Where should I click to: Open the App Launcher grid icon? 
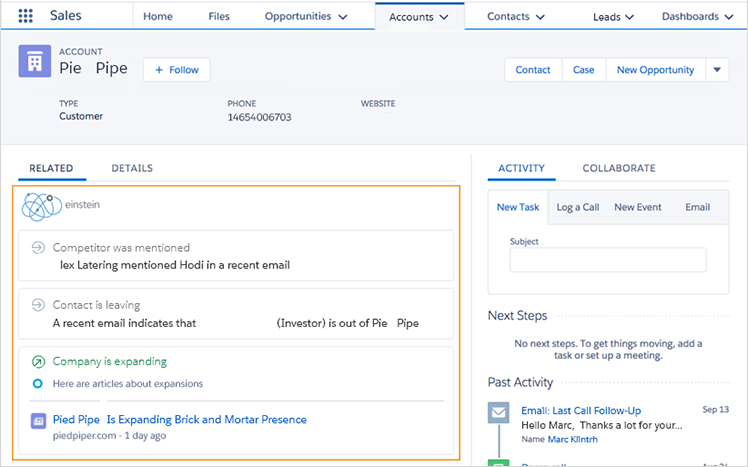coord(26,17)
